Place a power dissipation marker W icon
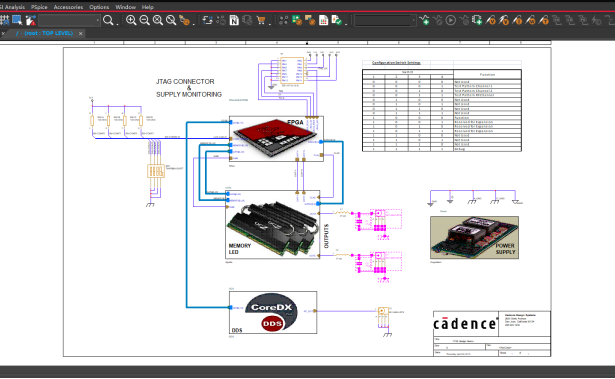Screen dimensions: 615x379 click(x=531, y=20)
